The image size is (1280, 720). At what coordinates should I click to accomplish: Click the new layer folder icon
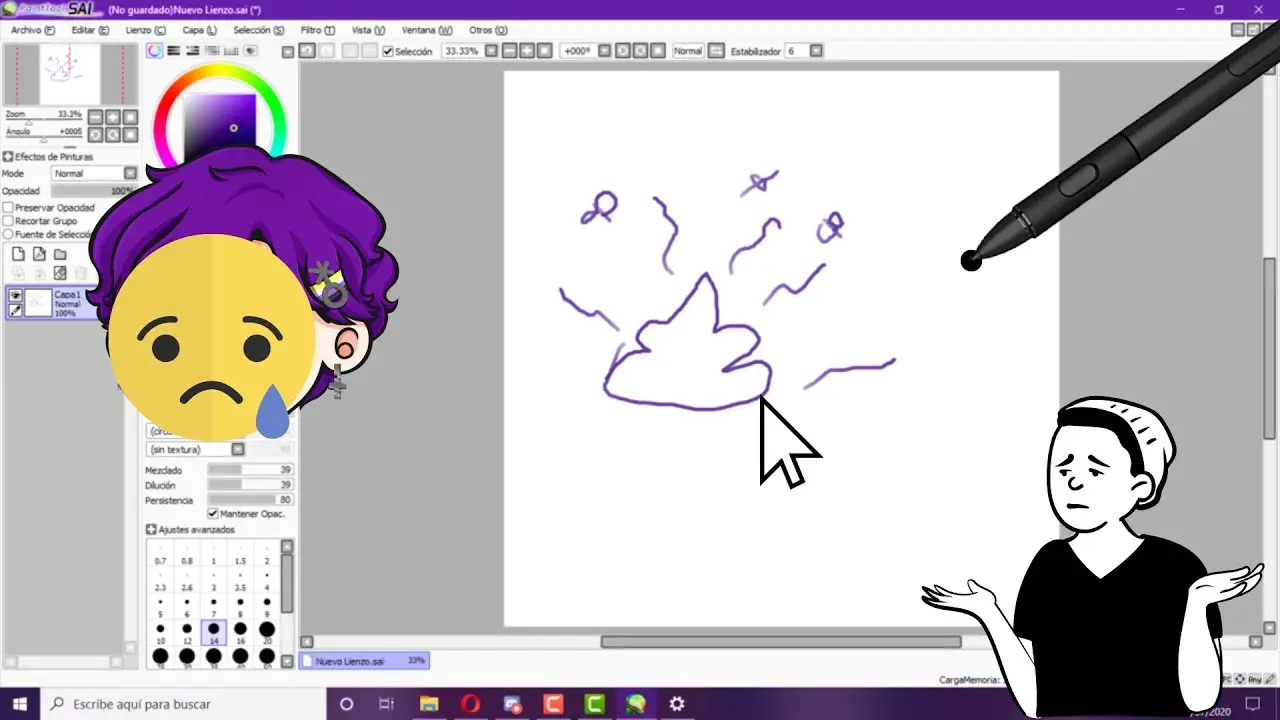coord(60,255)
